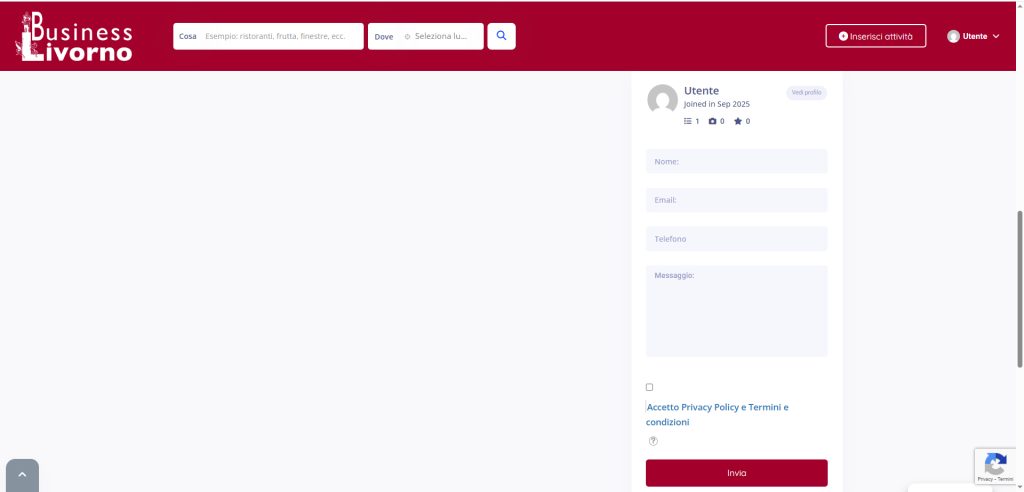Screen dimensions: 1024x492
Task: Click the scroll-to-top arrow button
Action: [x=22, y=475]
